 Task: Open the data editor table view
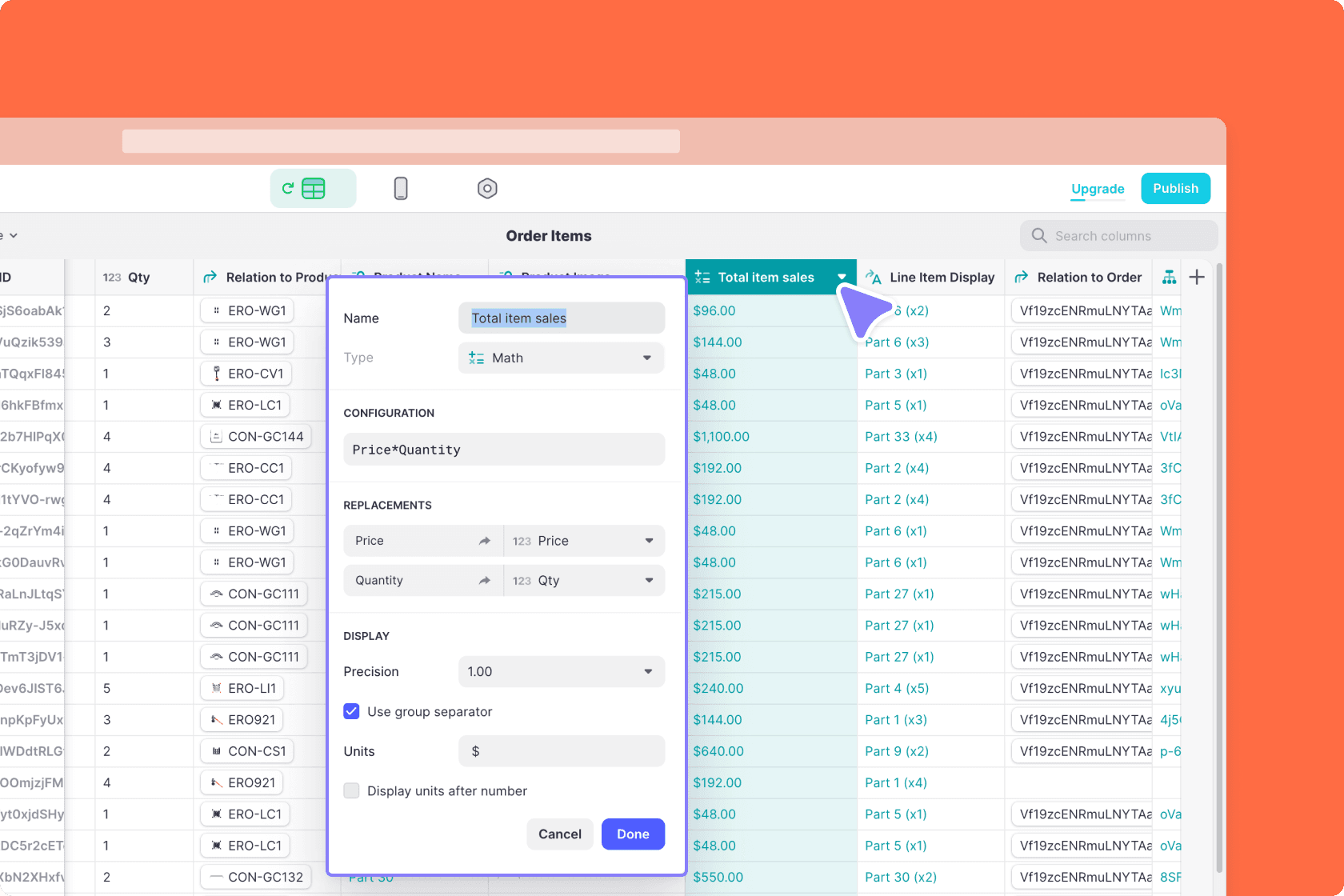[314, 189]
